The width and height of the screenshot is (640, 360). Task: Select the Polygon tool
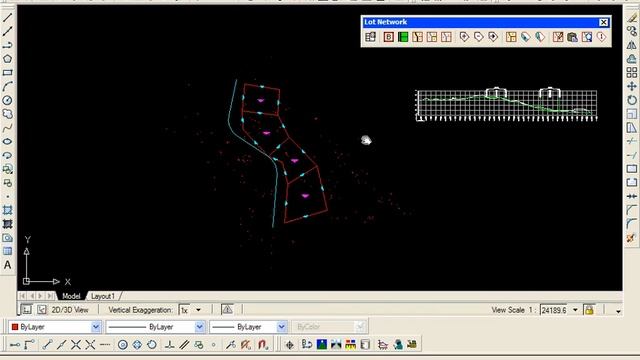coord(7,59)
